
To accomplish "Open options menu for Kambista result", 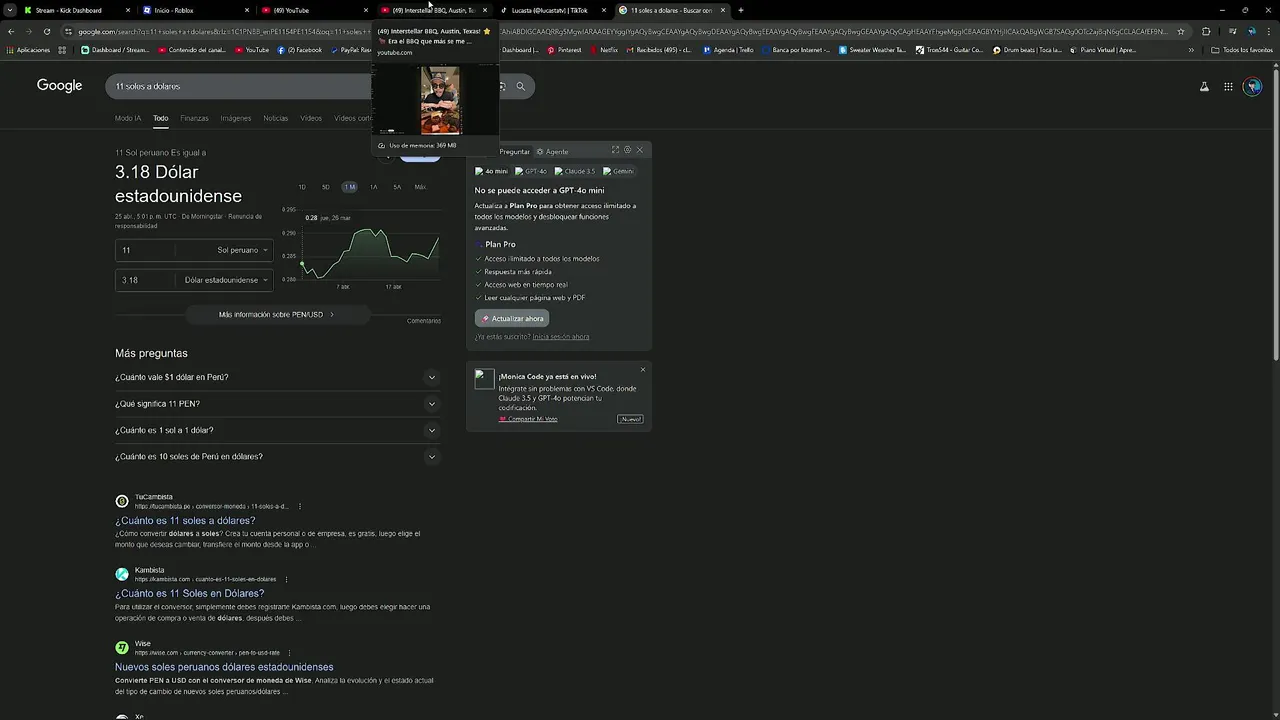I will click(286, 579).
